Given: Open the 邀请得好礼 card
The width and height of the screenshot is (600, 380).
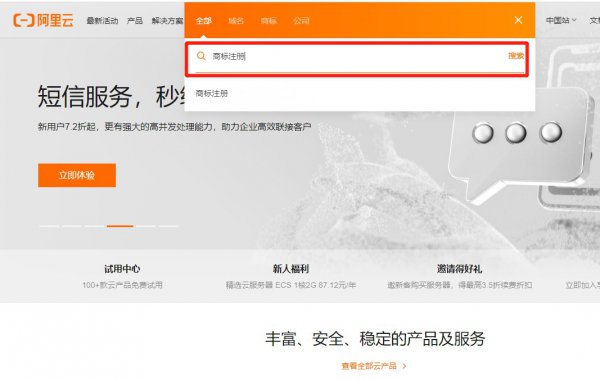Looking at the screenshot, I should [460, 269].
